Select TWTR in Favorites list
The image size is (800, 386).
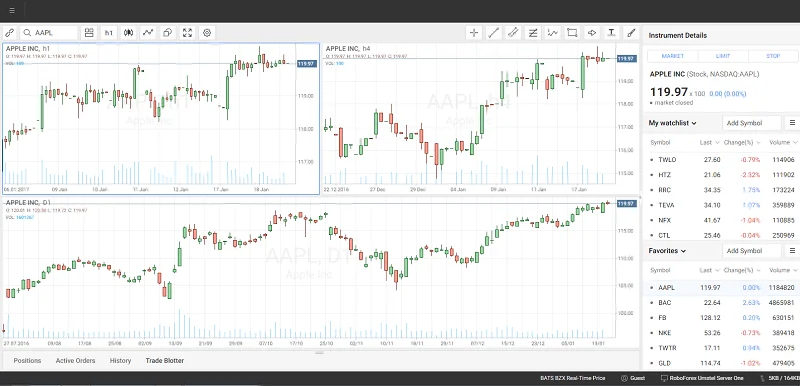point(722,348)
